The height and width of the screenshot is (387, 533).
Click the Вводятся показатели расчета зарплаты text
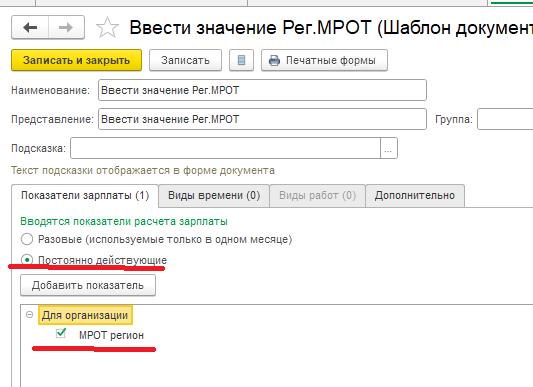[124, 221]
